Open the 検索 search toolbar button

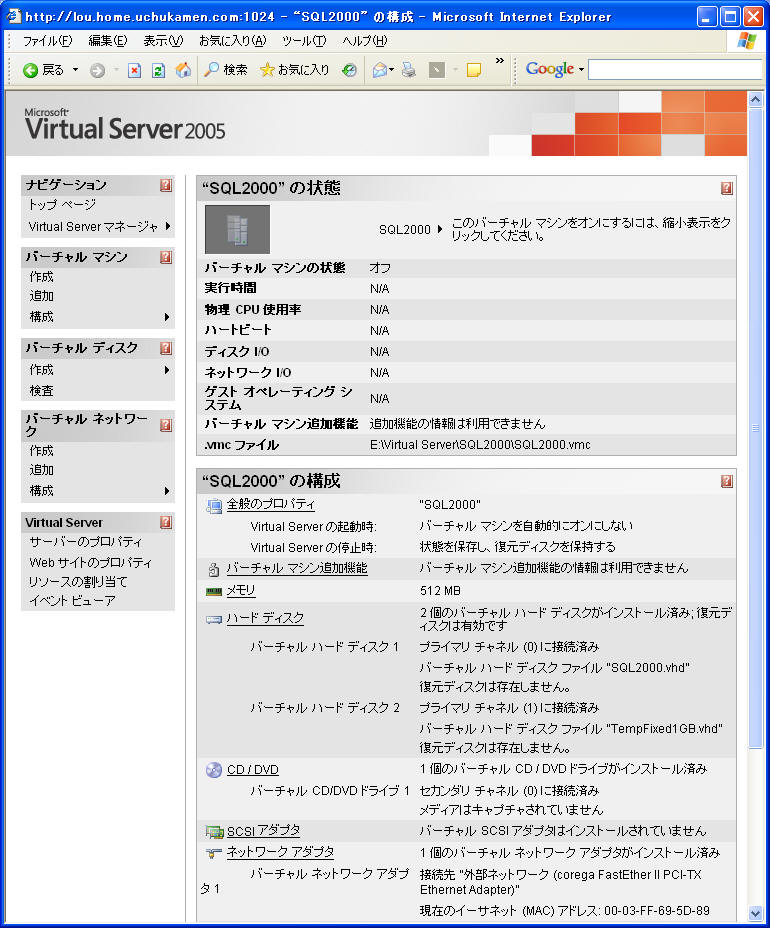225,70
